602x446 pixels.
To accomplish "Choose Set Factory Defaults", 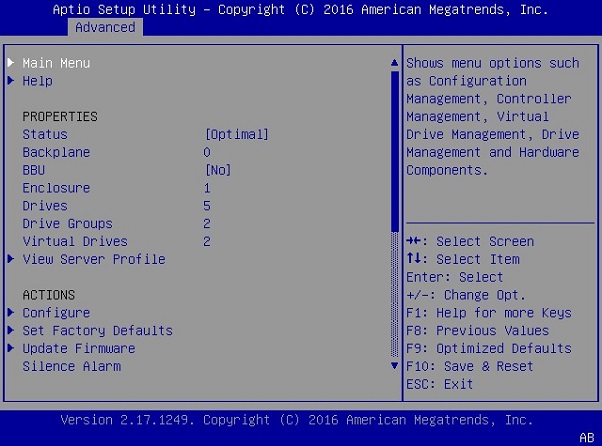I will pyautogui.click(x=97, y=331).
